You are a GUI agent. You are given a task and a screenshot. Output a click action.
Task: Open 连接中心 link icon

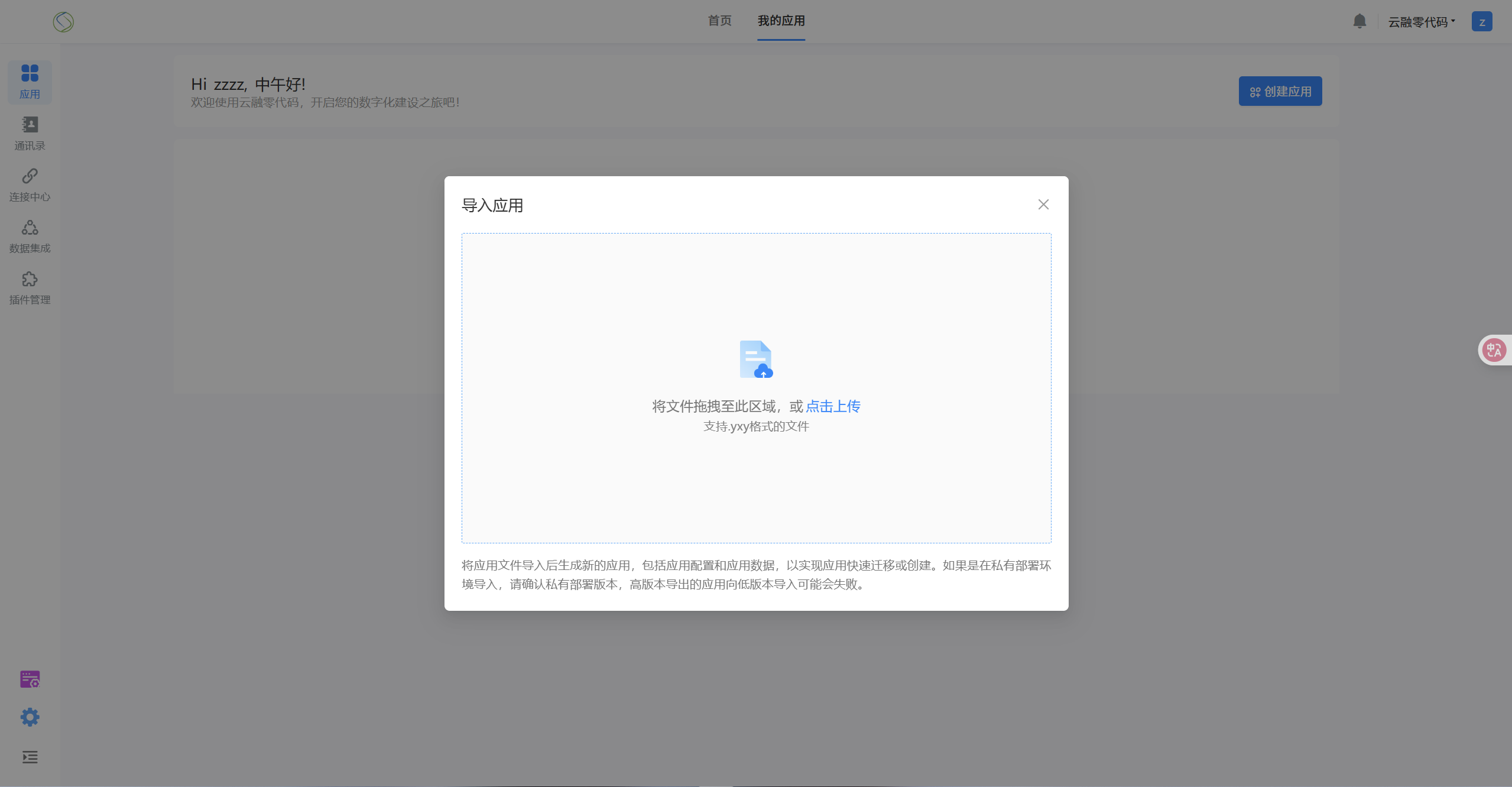30,176
